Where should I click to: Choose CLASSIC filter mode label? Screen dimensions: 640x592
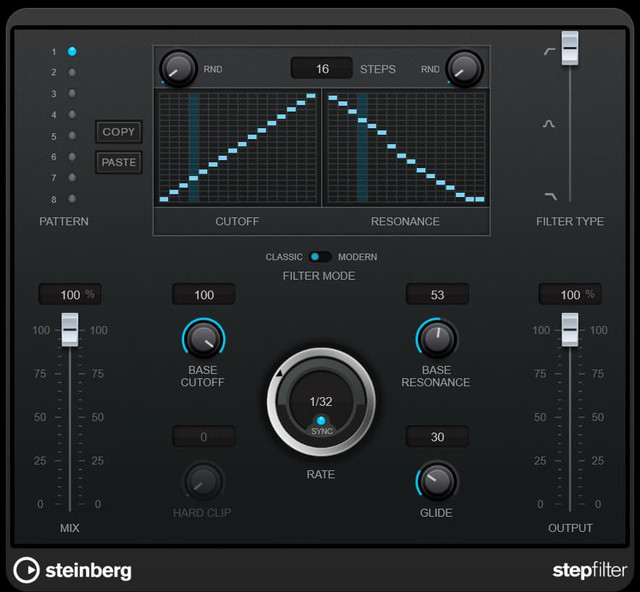point(284,257)
